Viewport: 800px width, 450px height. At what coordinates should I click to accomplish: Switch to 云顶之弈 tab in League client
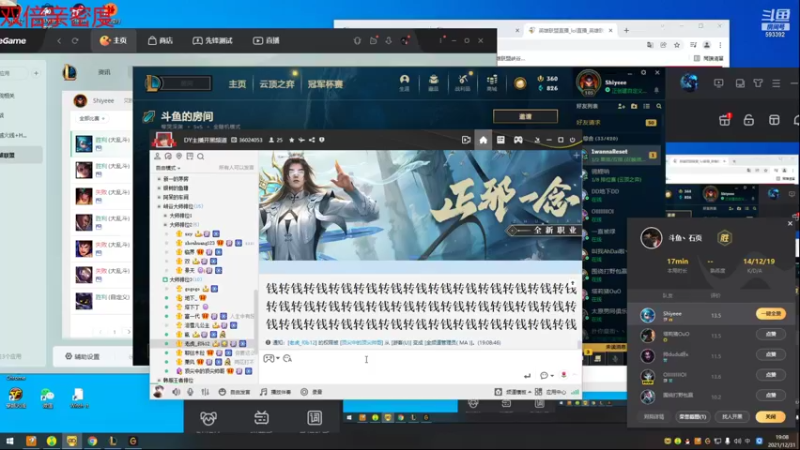[x=277, y=84]
